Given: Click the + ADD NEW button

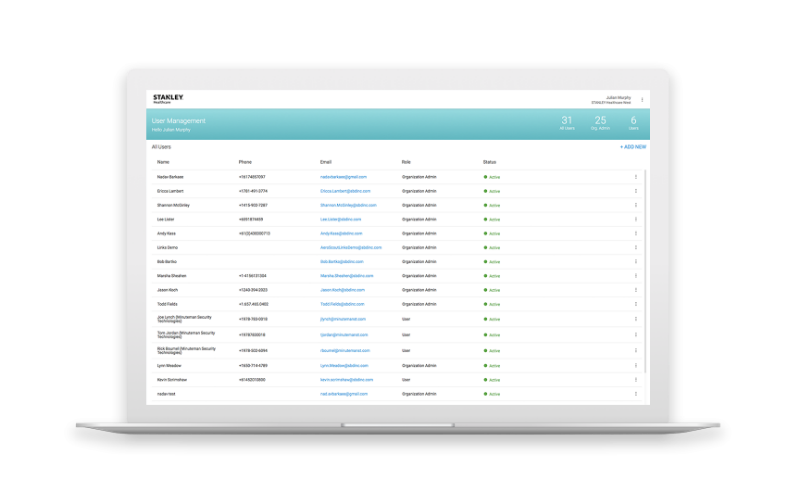Looking at the screenshot, I should click(x=633, y=147).
